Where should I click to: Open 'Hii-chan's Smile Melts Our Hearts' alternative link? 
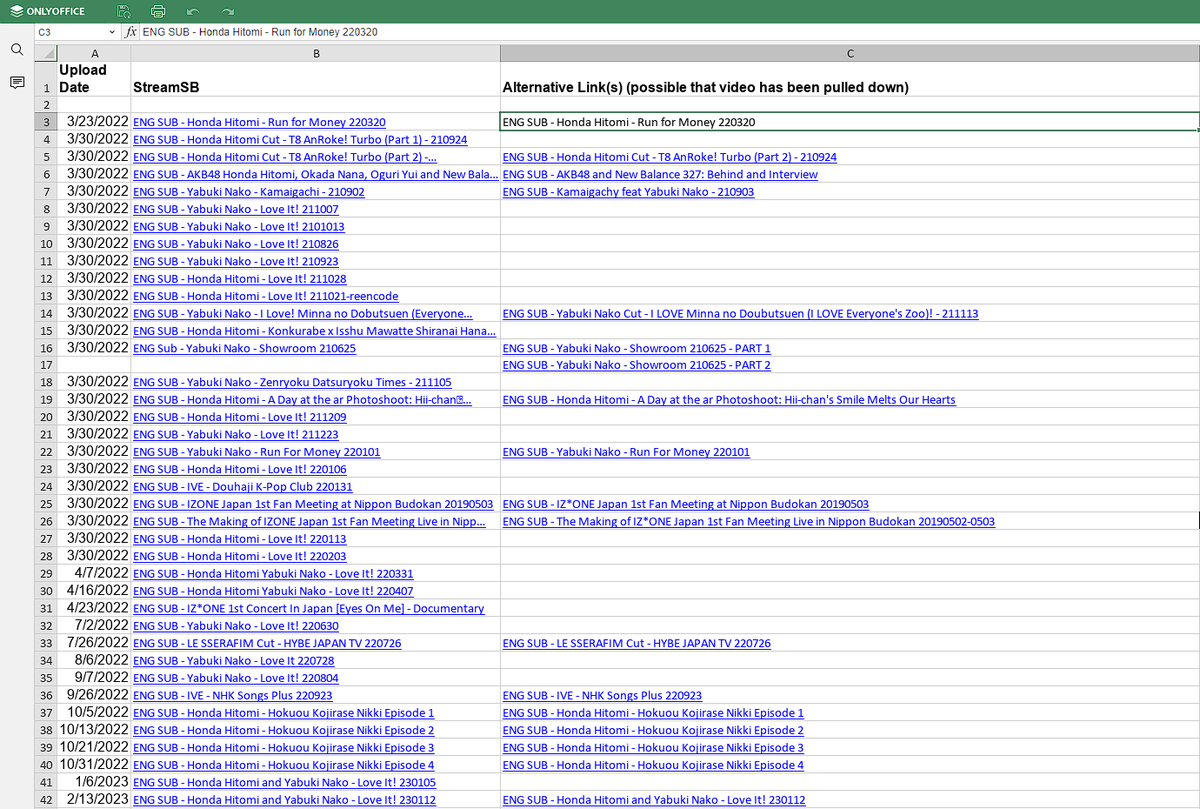coord(729,400)
